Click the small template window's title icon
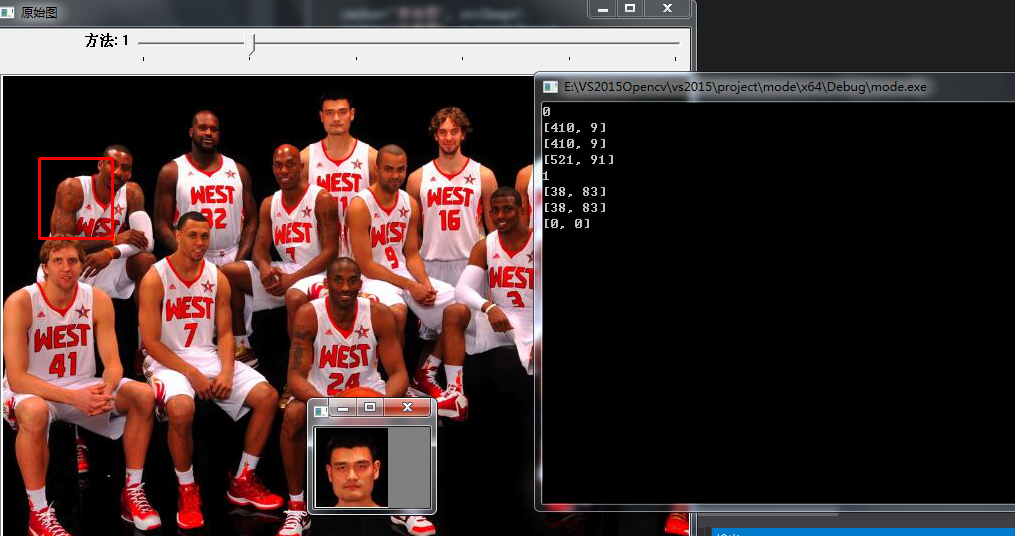This screenshot has height=536, width=1015. [320, 411]
